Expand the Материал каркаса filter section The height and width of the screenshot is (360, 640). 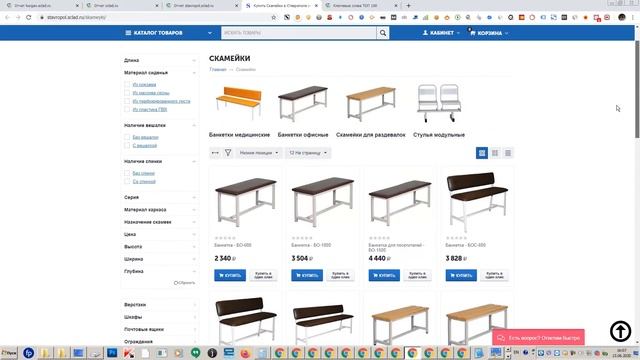pyautogui.click(x=160, y=209)
